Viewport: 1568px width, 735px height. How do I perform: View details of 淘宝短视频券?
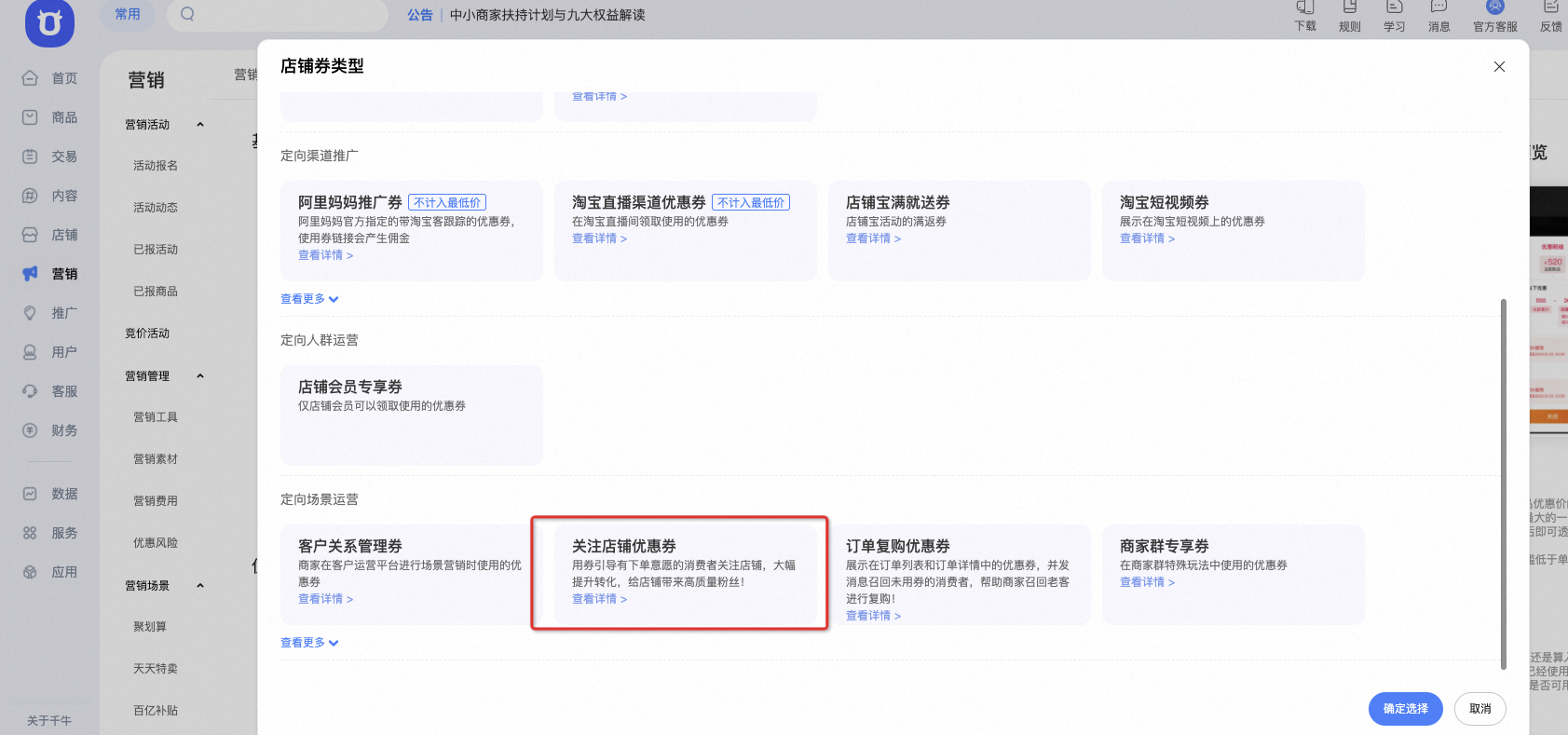coord(1147,238)
